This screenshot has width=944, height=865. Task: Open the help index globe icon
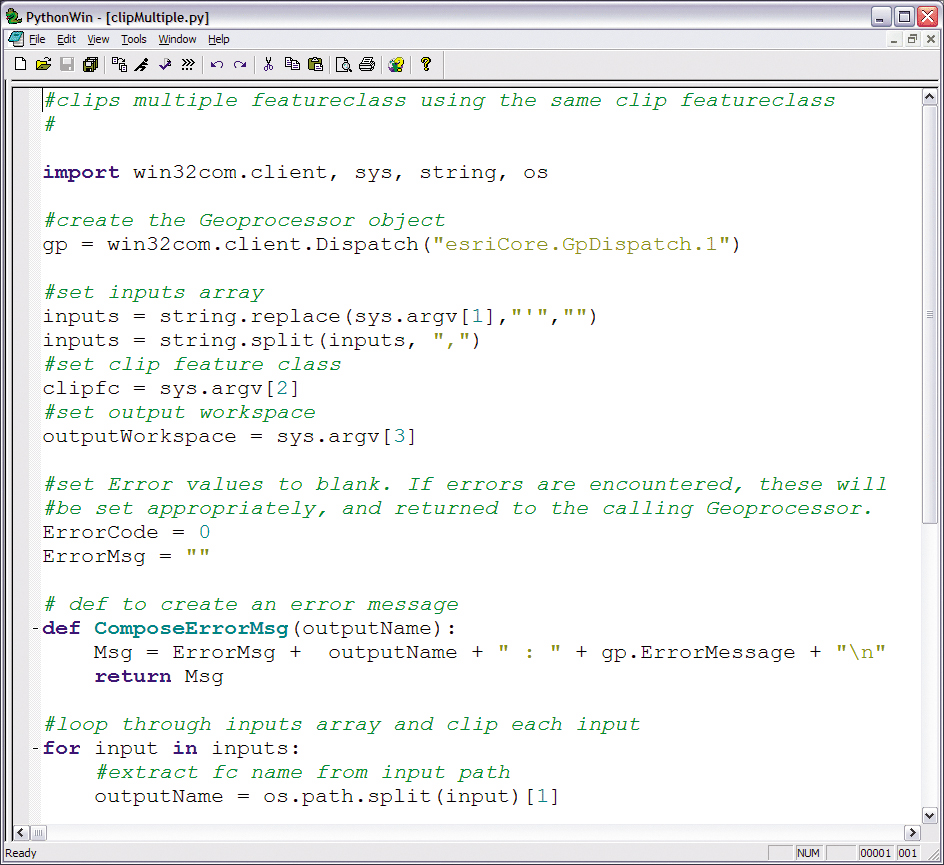click(396, 64)
